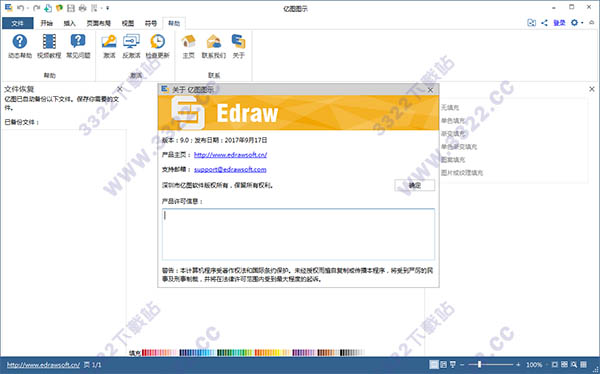Select 图案填充 pattern fill option
600x374 pixels.
pos(453,160)
